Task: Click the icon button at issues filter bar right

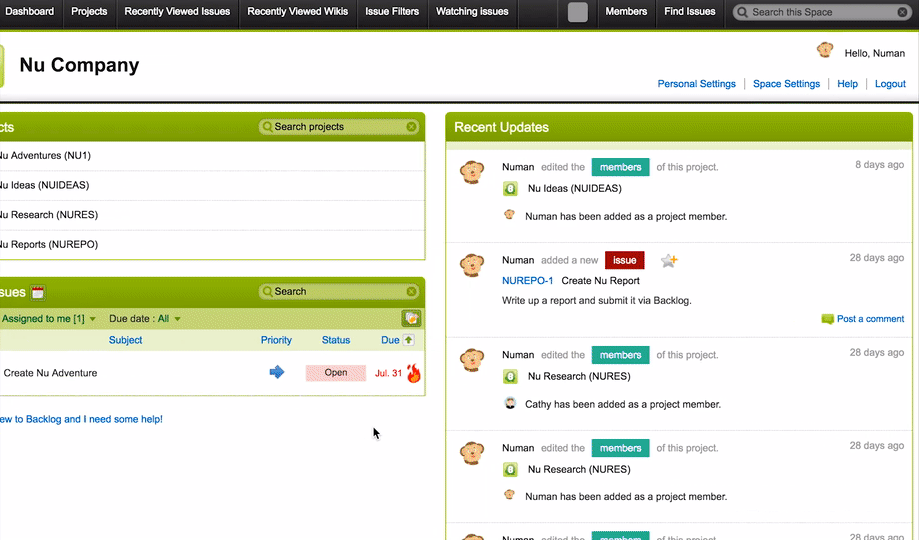Action: (411, 318)
